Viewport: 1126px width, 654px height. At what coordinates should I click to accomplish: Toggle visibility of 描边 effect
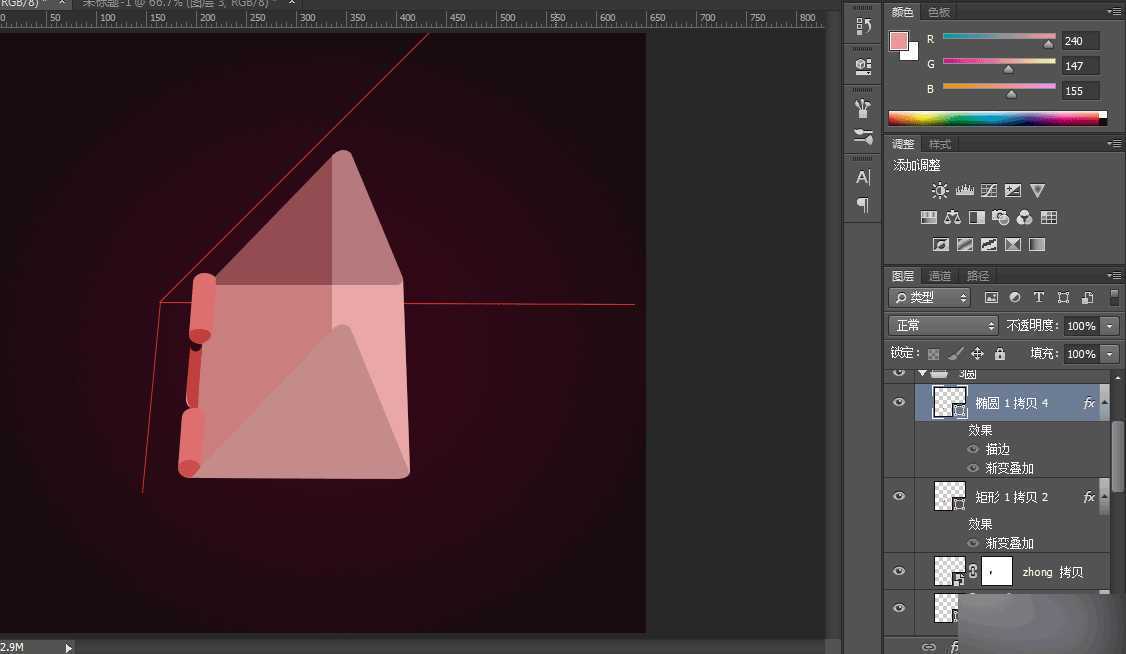[973, 450]
